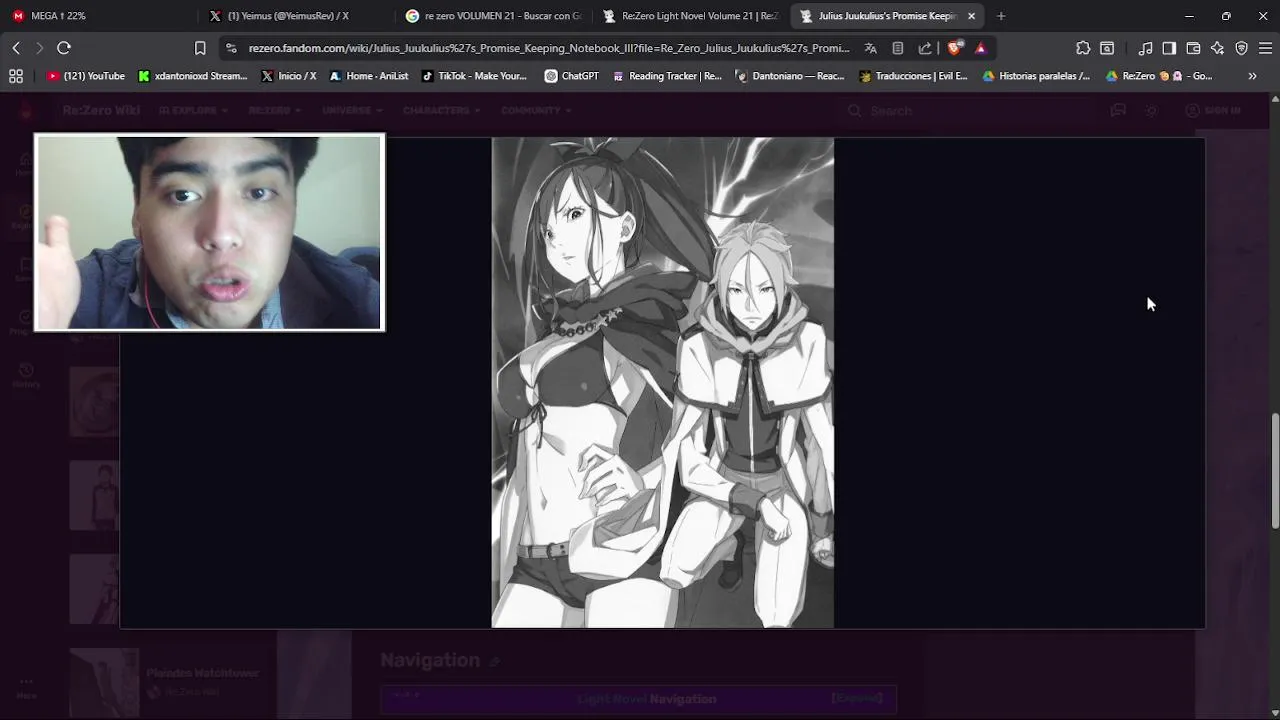The height and width of the screenshot is (720, 1280).
Task: Open the xdantonioxd Stream bookmark
Action: (193, 76)
